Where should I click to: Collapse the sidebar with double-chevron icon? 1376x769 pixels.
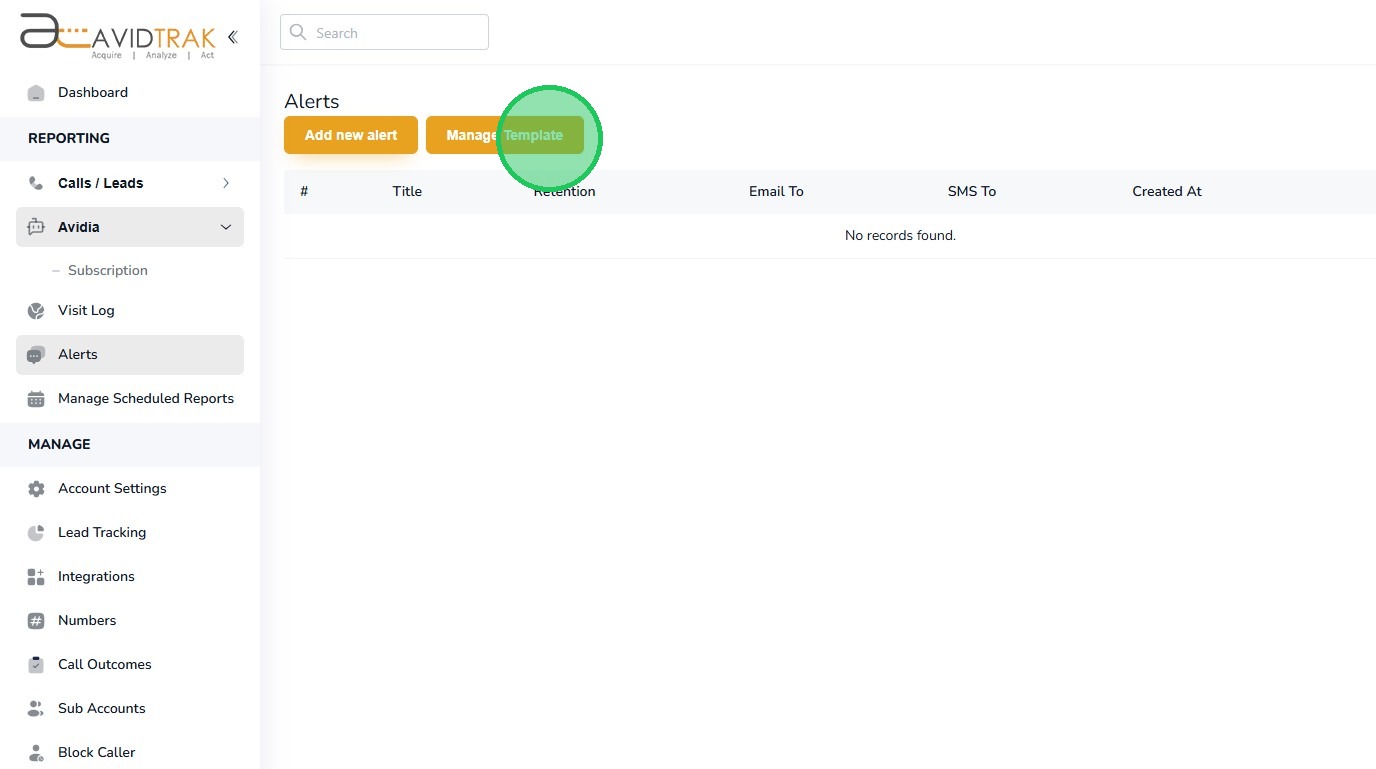pos(233,37)
